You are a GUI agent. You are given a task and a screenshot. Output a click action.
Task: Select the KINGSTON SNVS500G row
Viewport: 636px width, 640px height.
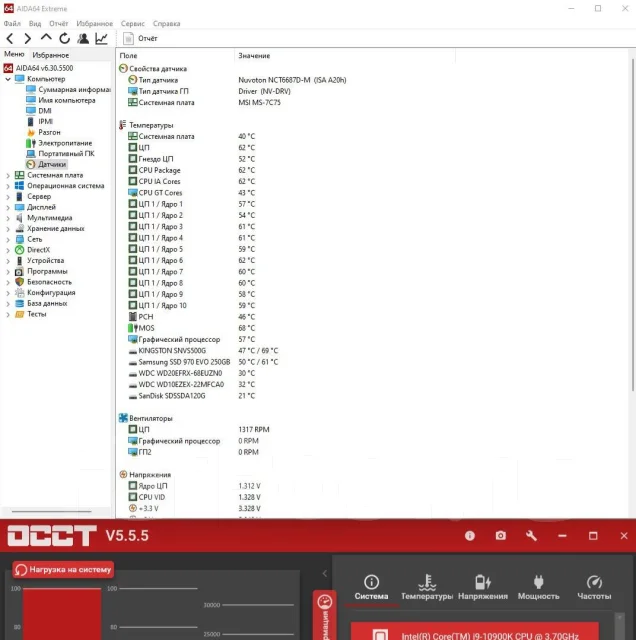pyautogui.click(x=203, y=351)
